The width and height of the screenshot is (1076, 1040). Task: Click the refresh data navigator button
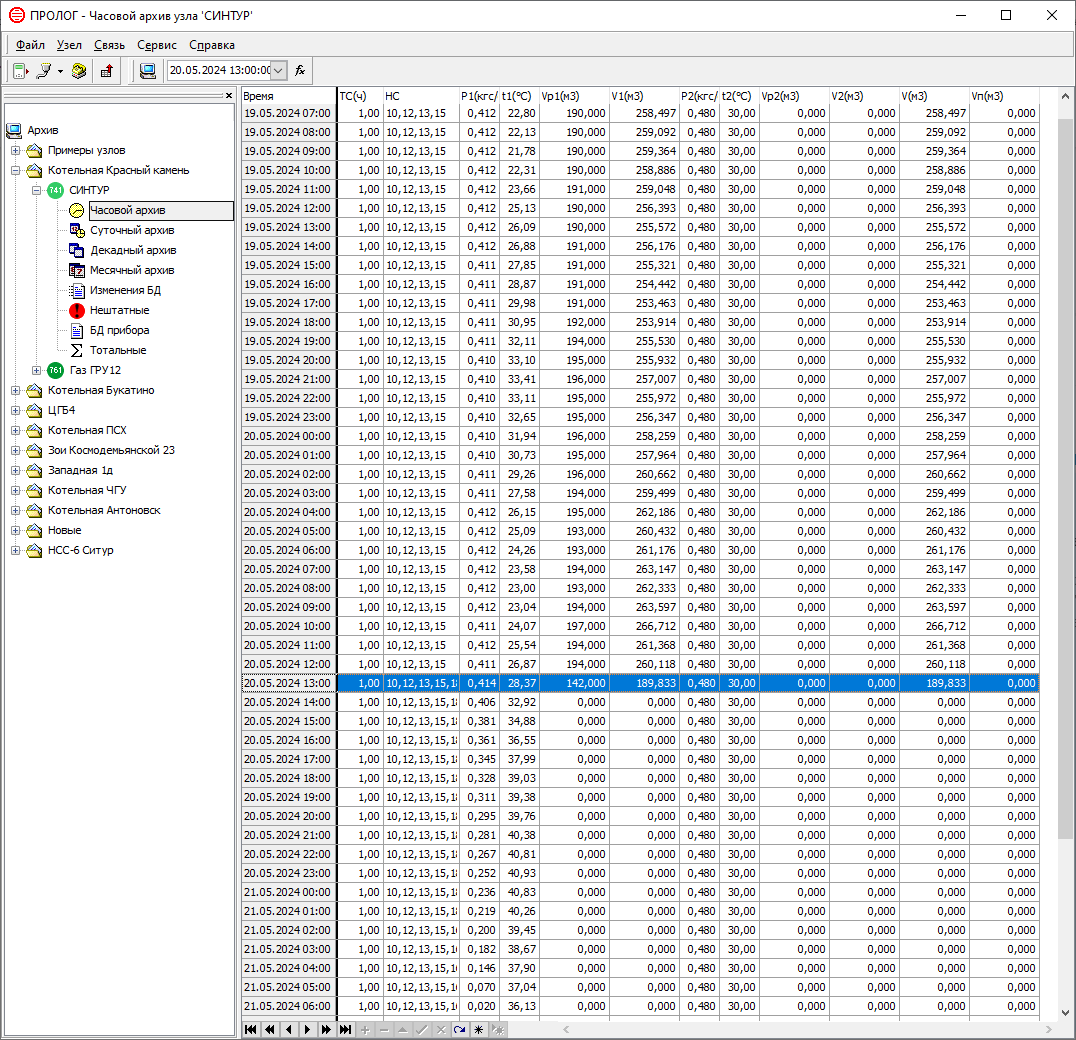point(459,1029)
